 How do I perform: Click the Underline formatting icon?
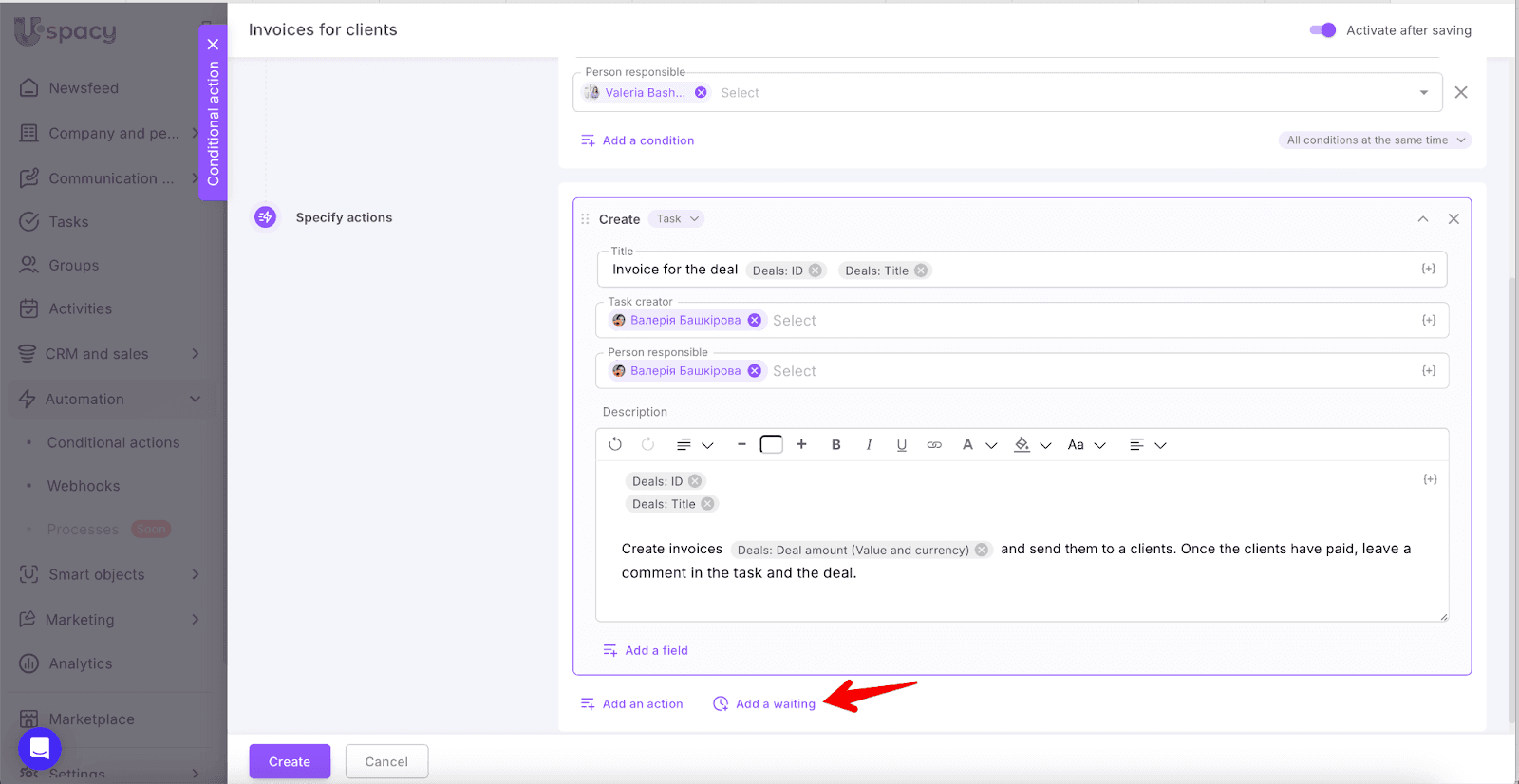[901, 445]
